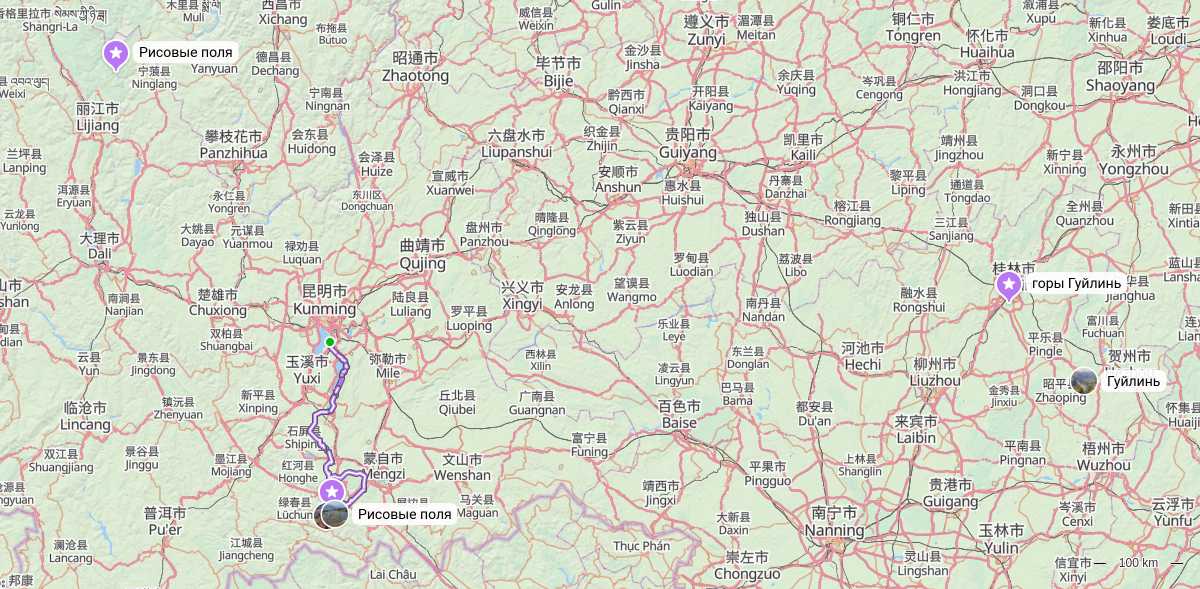Open the Гуйлинь photo thumbnail near Zhaoping

pyautogui.click(x=1084, y=380)
